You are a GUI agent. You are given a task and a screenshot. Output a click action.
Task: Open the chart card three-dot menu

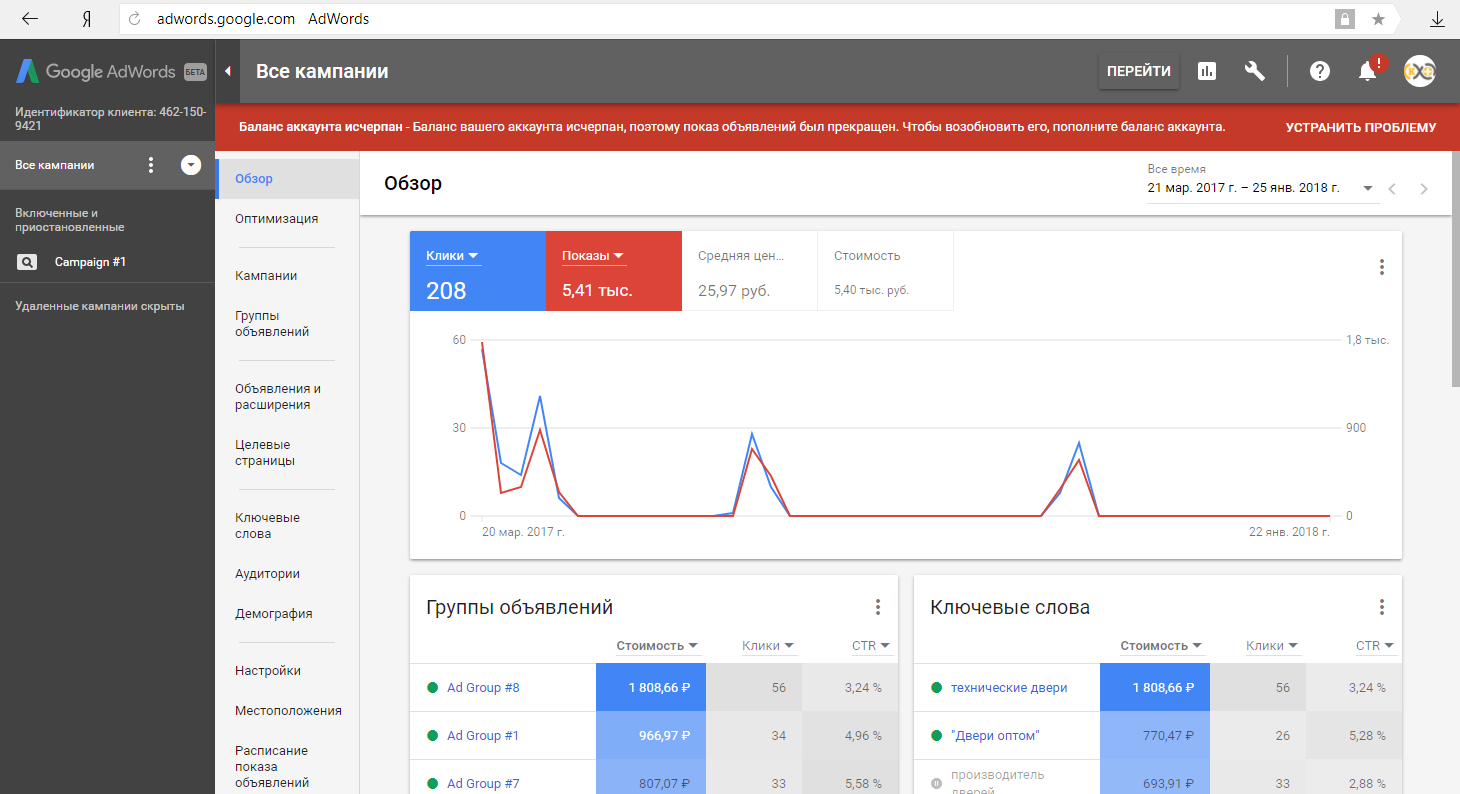(x=1382, y=267)
